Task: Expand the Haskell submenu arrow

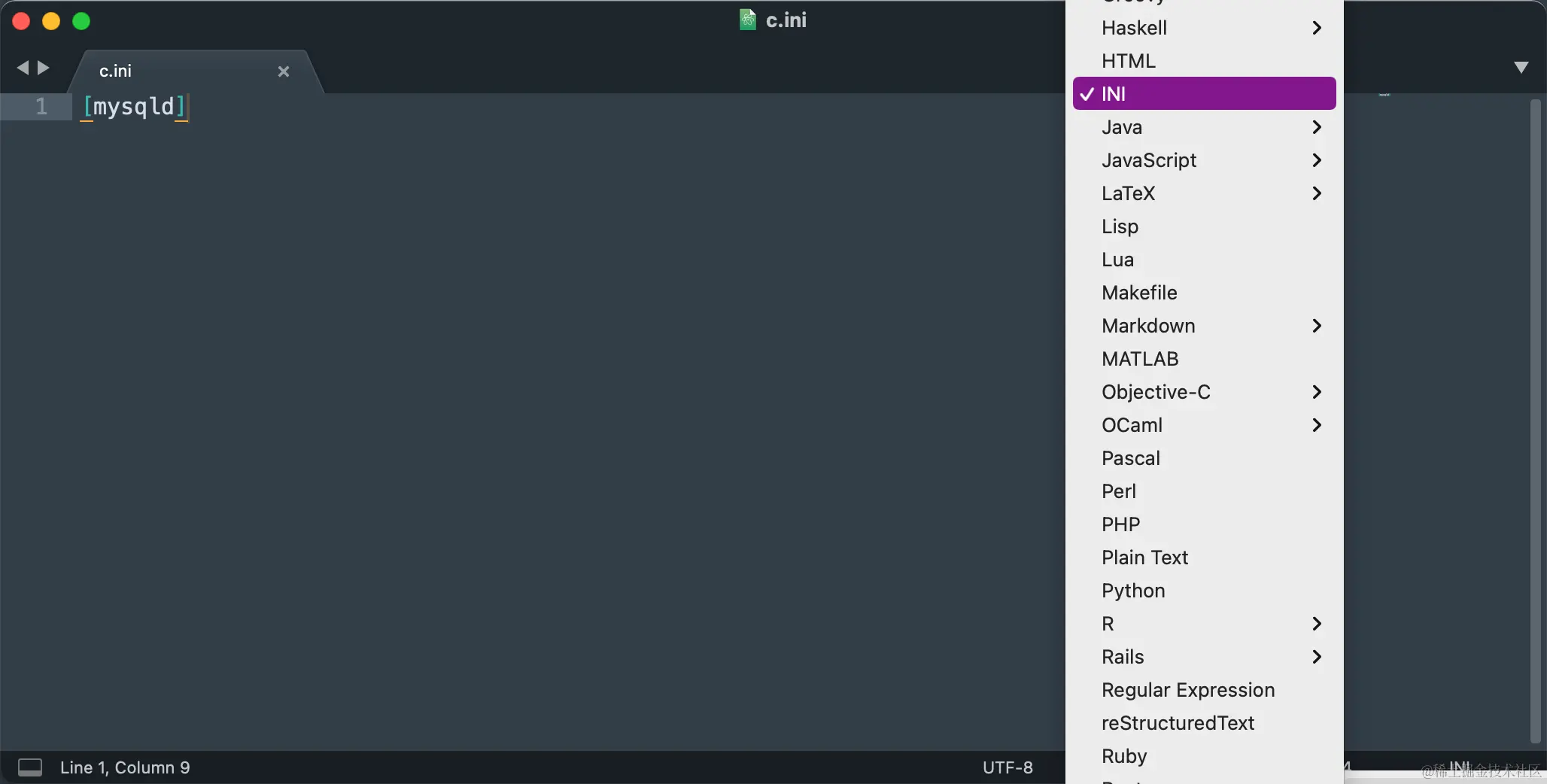Action: [x=1317, y=28]
